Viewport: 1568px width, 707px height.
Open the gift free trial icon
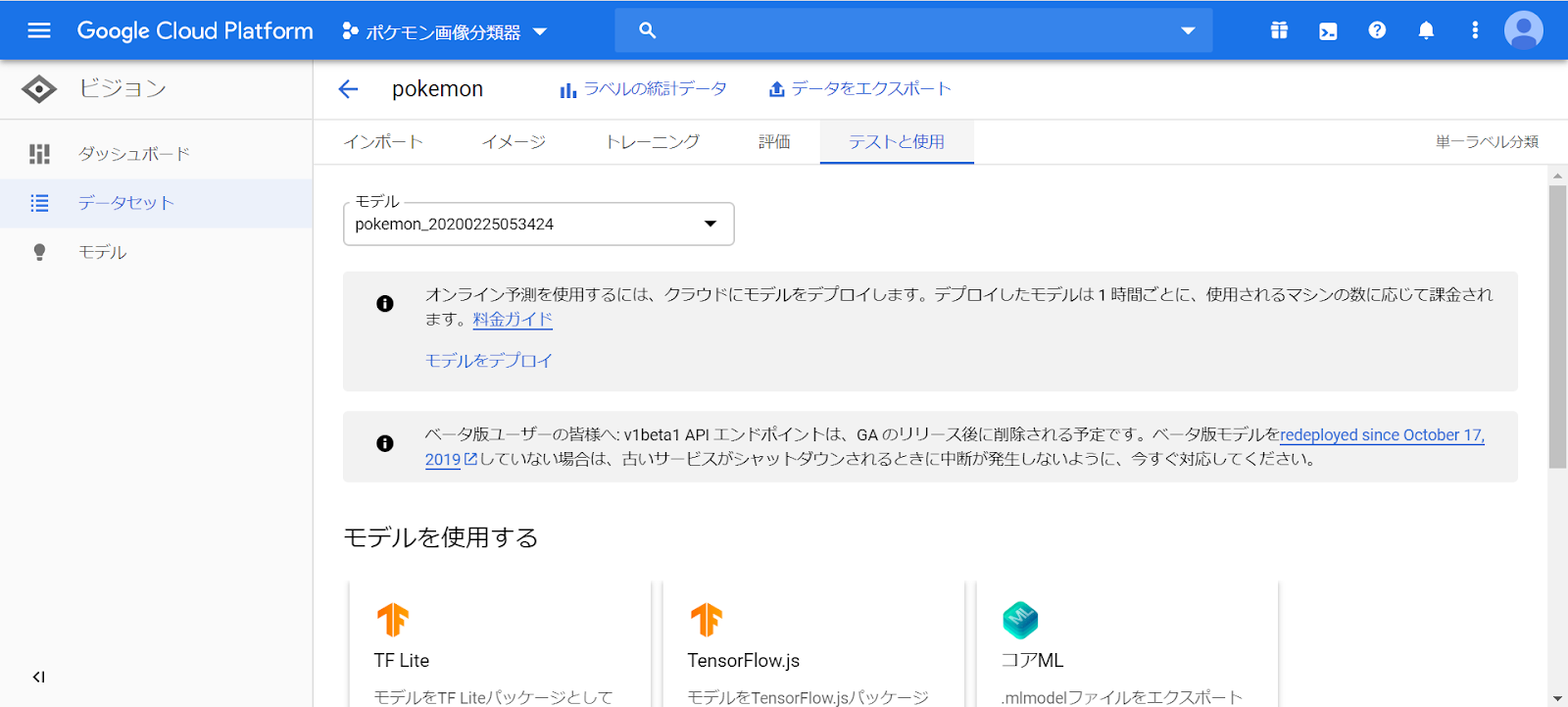tap(1279, 30)
